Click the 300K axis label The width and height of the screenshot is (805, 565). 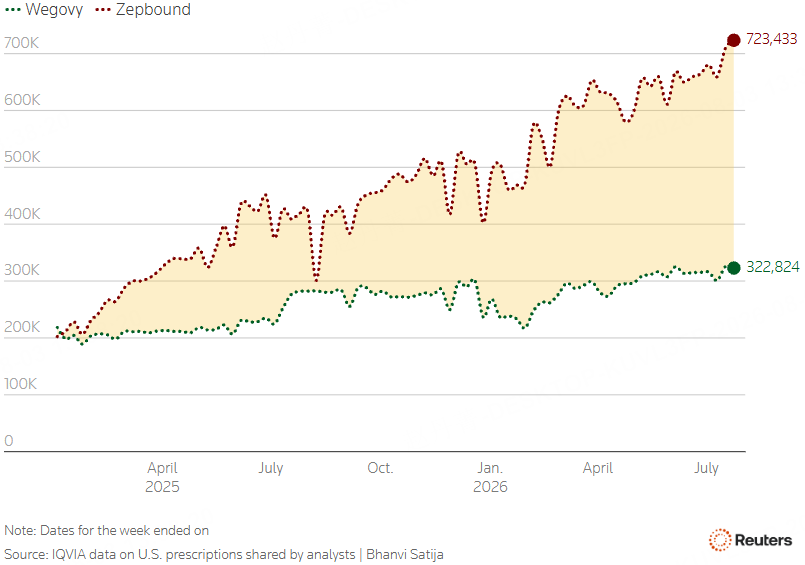coord(22,270)
